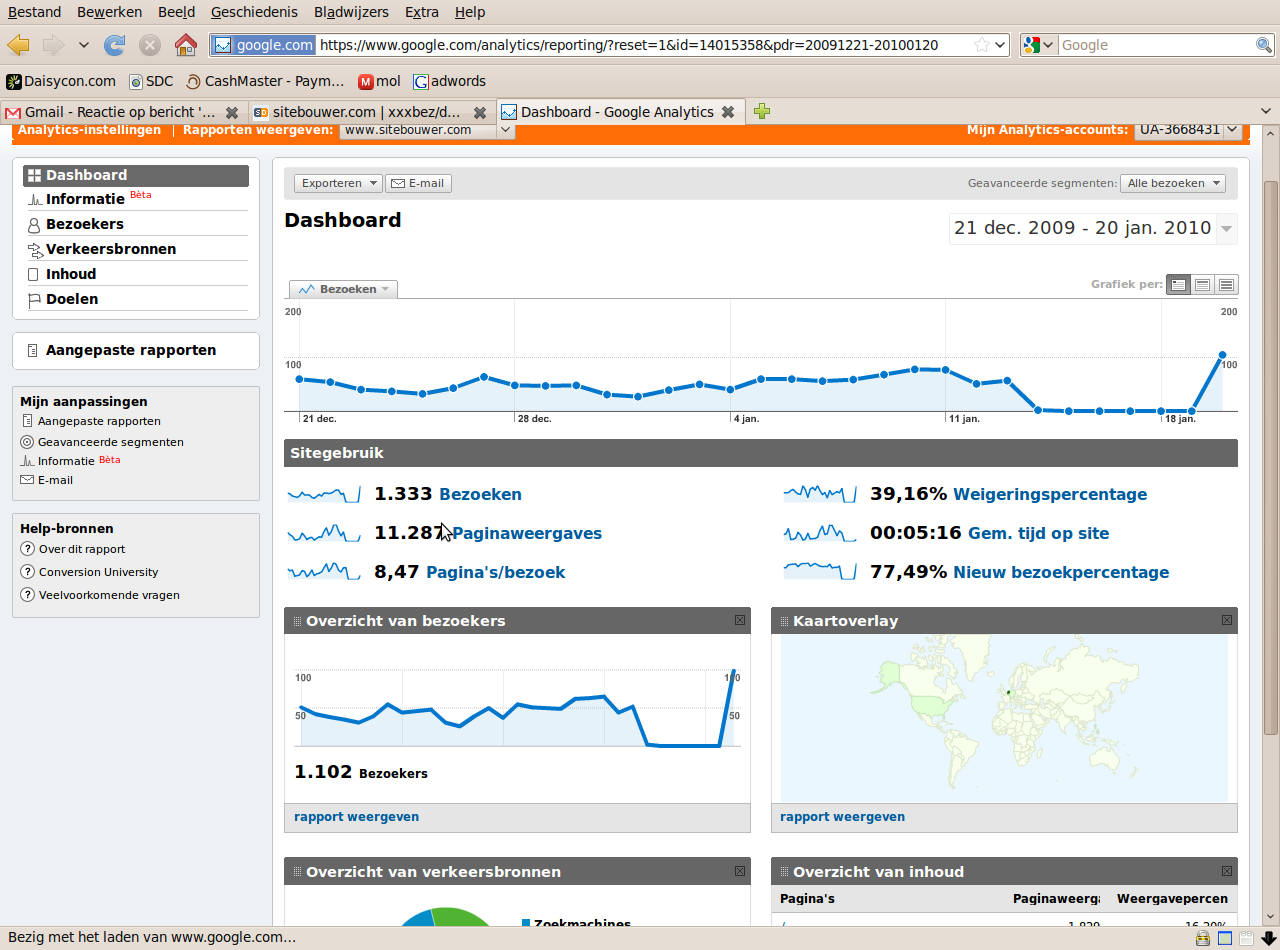The height and width of the screenshot is (950, 1280).
Task: Open the Geschiedenis menu
Action: [x=254, y=12]
